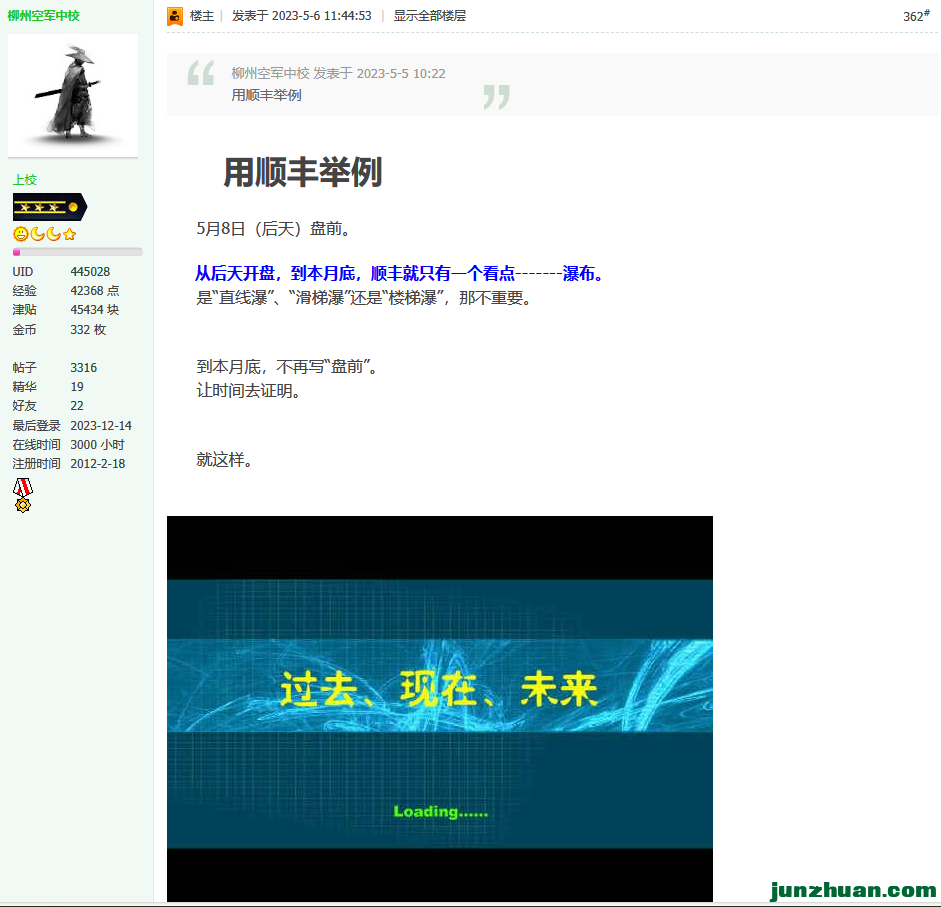Open the 帖子 count 3316
Image resolution: width=941 pixels, height=907 pixels.
pos(84,368)
